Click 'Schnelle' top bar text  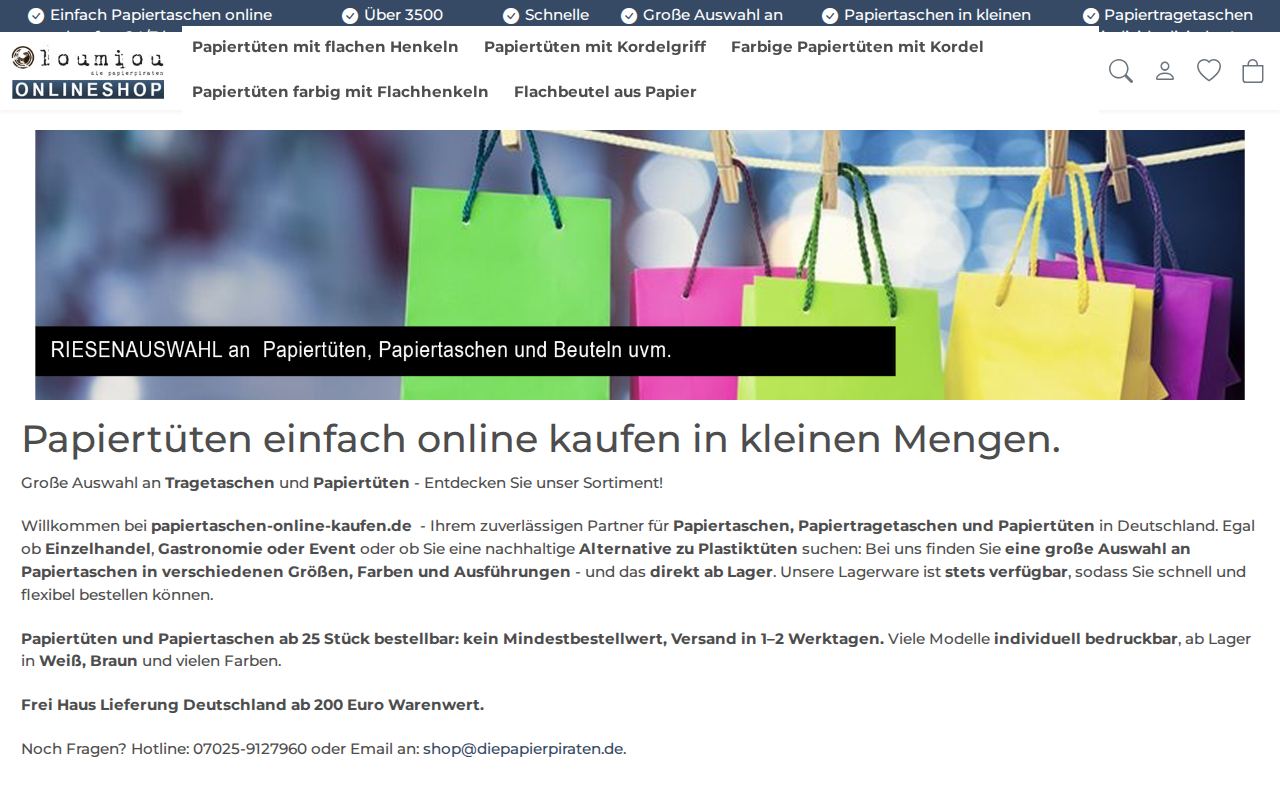click(x=557, y=15)
